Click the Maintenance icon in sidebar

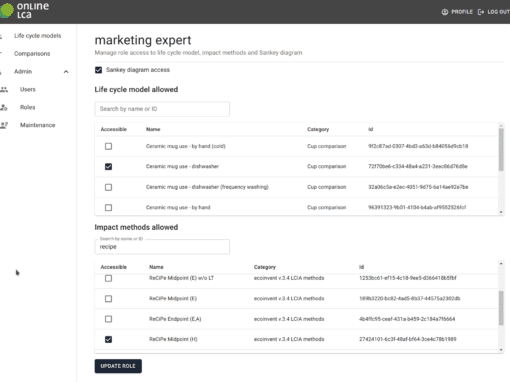[x=4, y=125]
